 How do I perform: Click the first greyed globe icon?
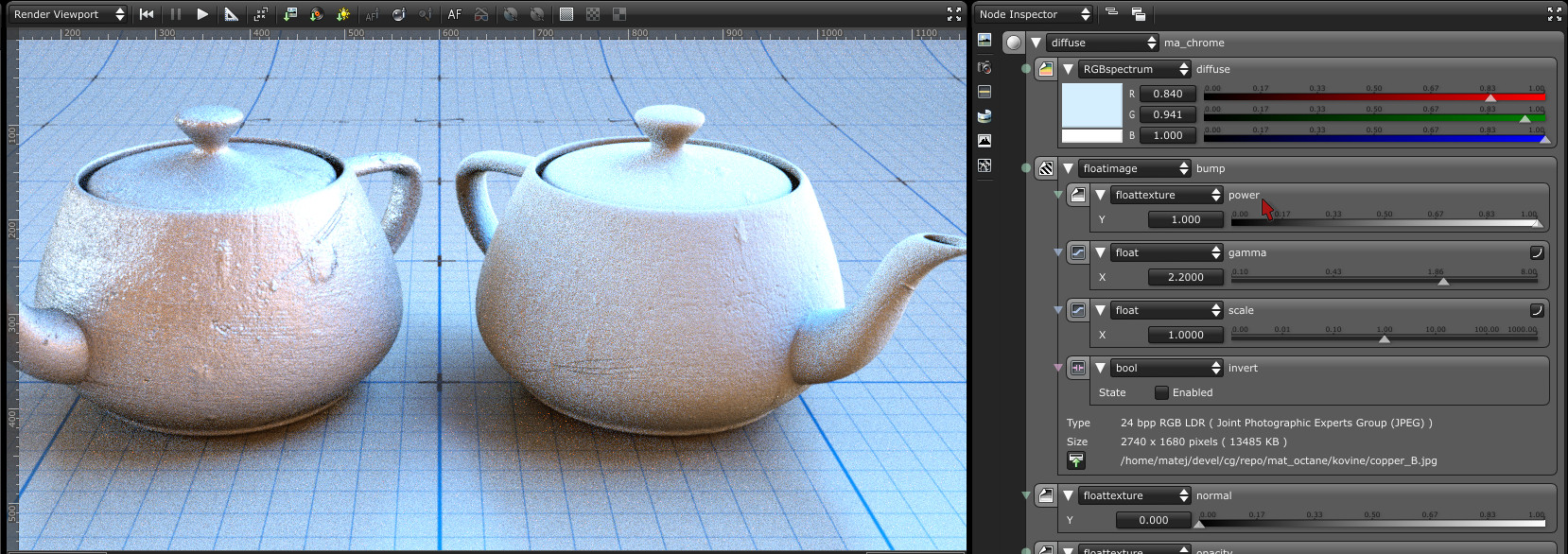(511, 14)
